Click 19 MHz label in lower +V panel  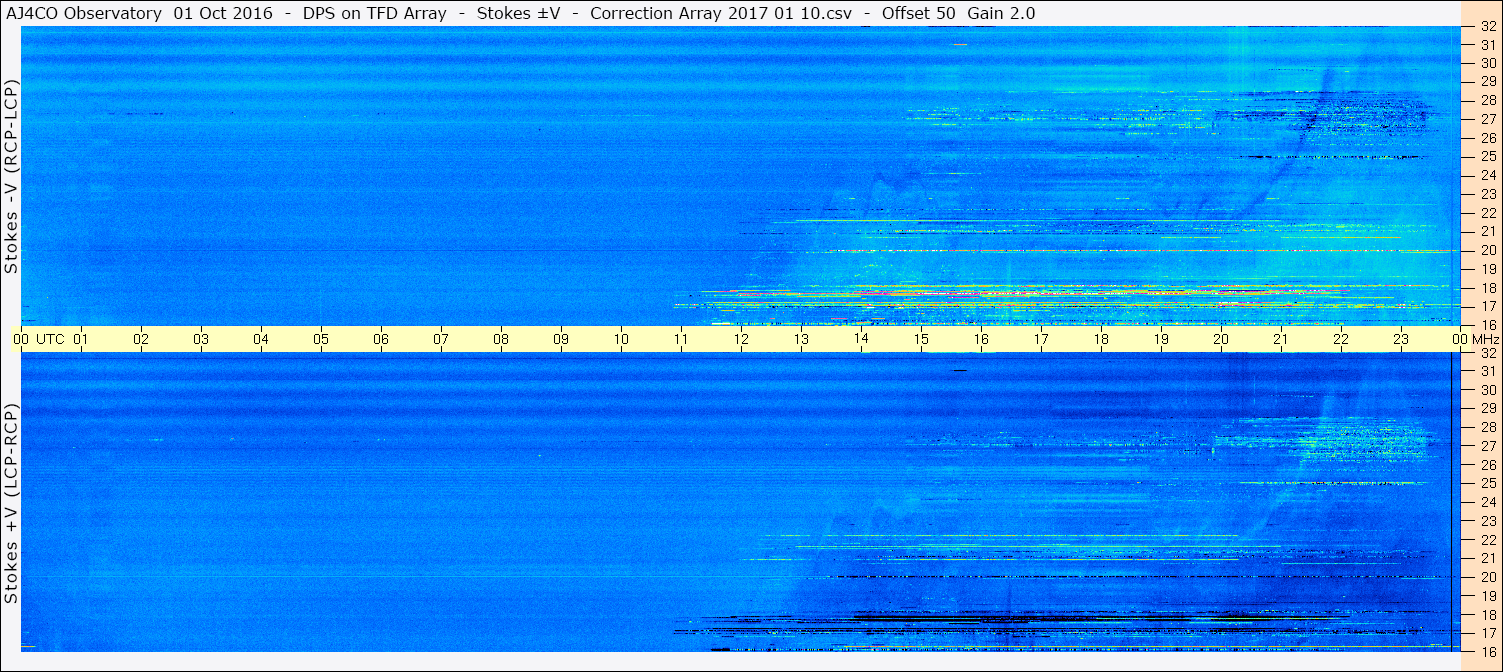(1488, 596)
